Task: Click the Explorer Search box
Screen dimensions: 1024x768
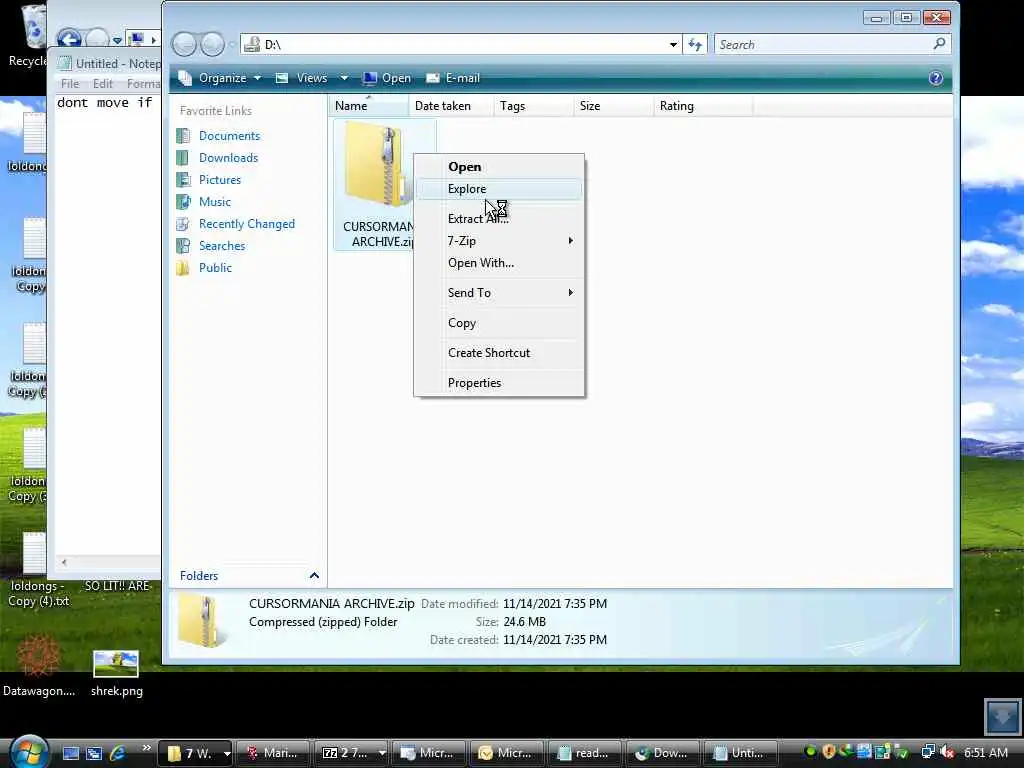Action: tap(823, 44)
